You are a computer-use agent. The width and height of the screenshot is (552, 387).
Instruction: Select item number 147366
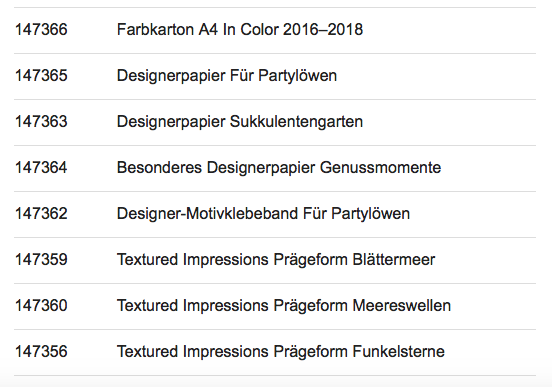pos(41,30)
